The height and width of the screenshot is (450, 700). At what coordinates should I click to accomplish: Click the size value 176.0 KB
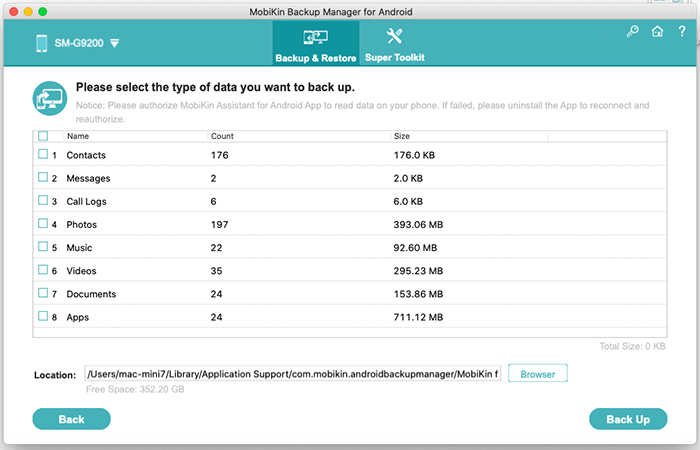tap(414, 155)
